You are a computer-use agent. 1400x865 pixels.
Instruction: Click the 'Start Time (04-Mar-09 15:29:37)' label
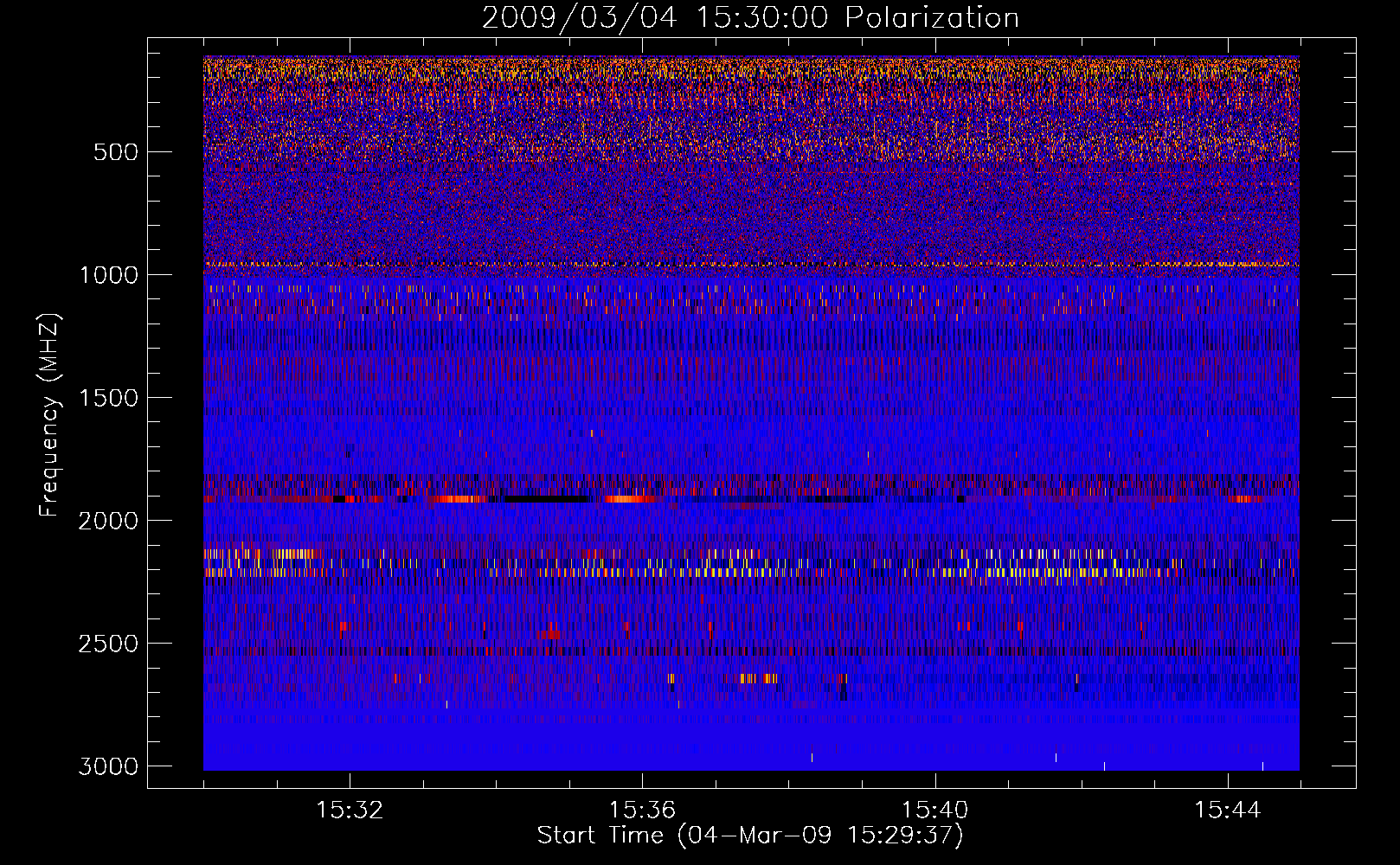click(x=750, y=836)
